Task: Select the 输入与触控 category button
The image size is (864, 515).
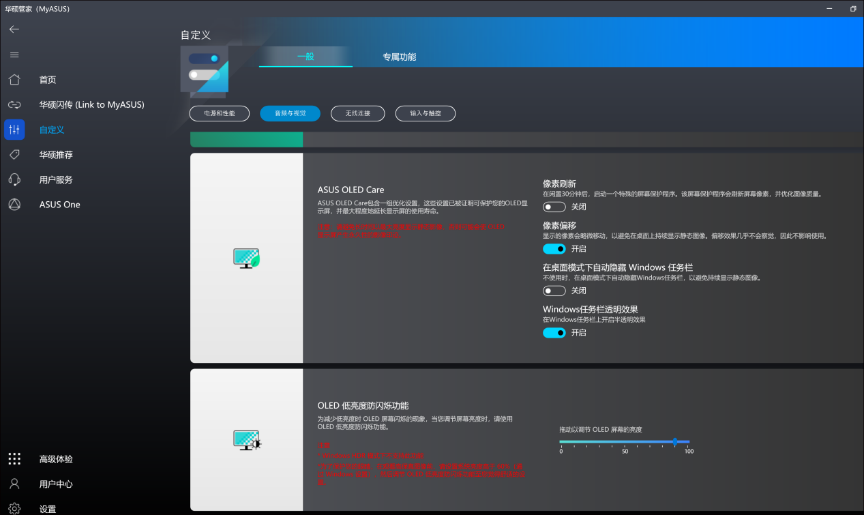Action: point(425,113)
